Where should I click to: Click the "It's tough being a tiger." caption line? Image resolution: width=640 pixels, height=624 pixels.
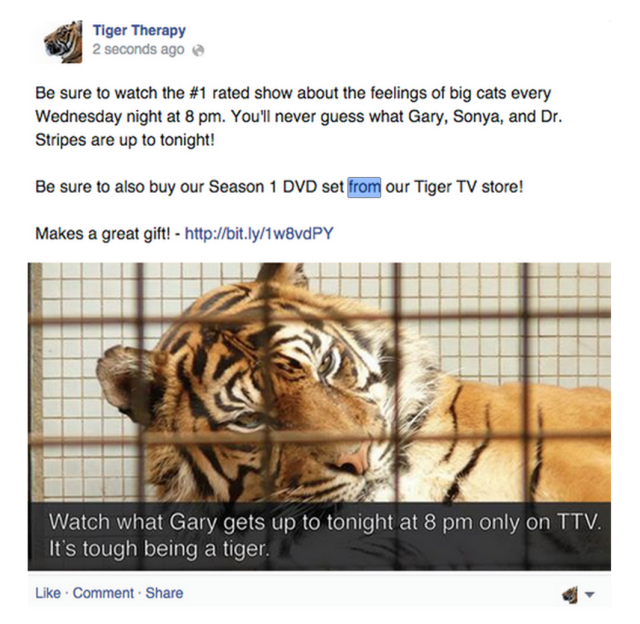[x=159, y=549]
